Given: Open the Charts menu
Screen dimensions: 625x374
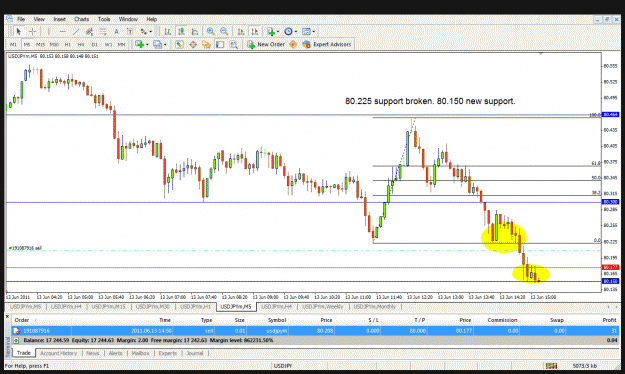Looking at the screenshot, I should point(82,19).
